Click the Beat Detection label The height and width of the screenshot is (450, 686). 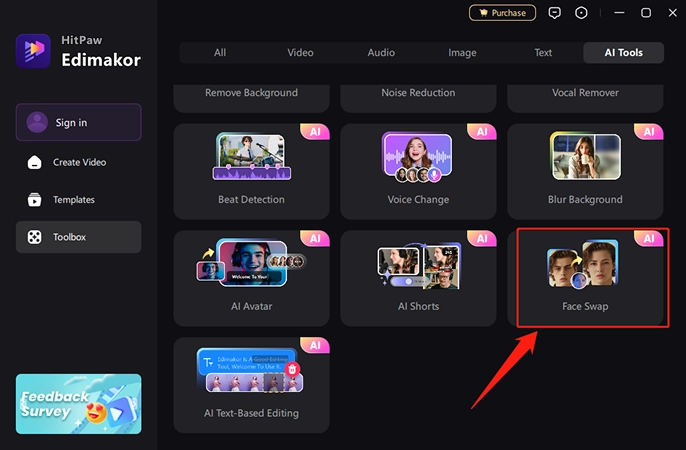[x=252, y=199]
